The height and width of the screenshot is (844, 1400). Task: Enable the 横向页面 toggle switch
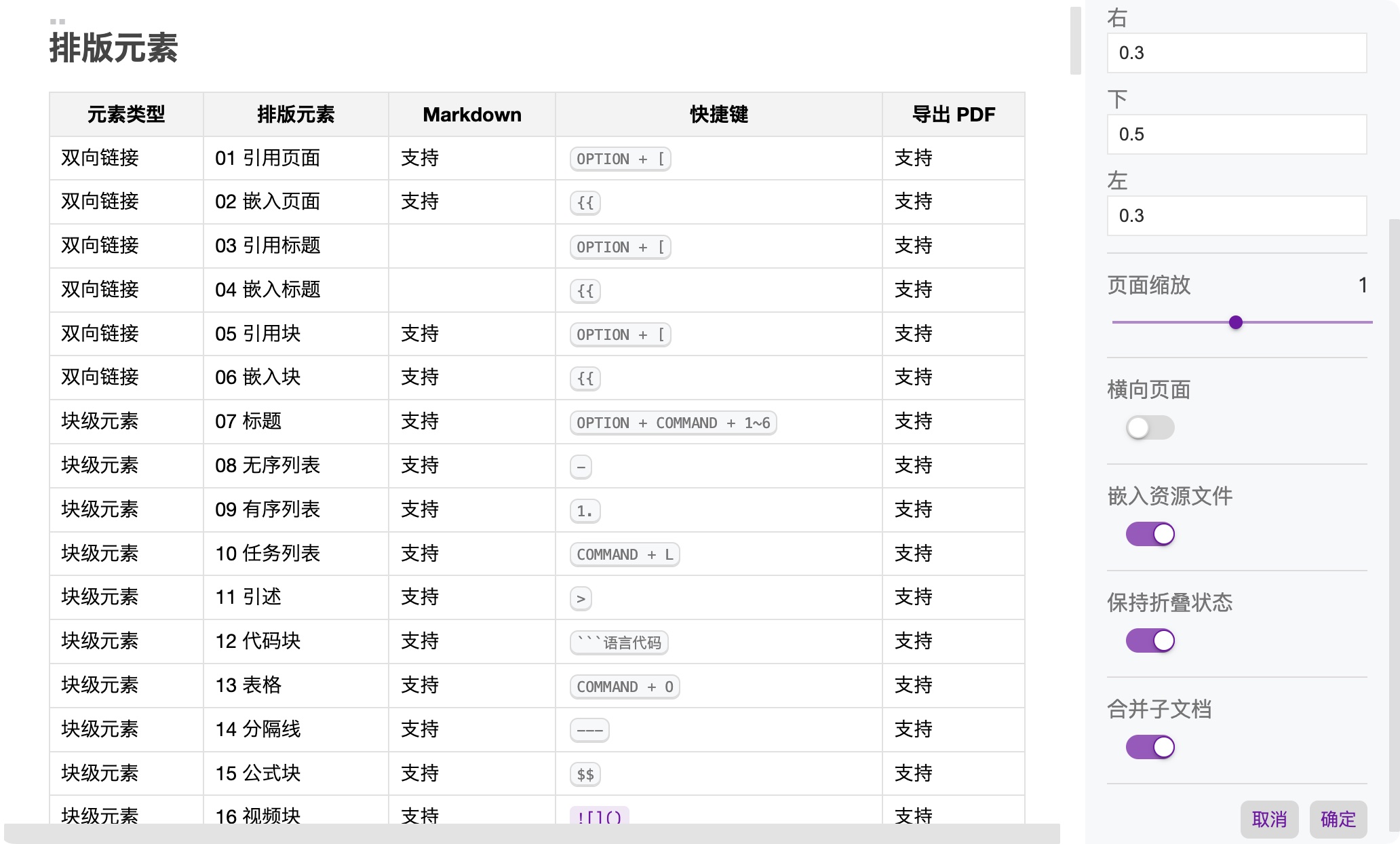click(x=1149, y=427)
